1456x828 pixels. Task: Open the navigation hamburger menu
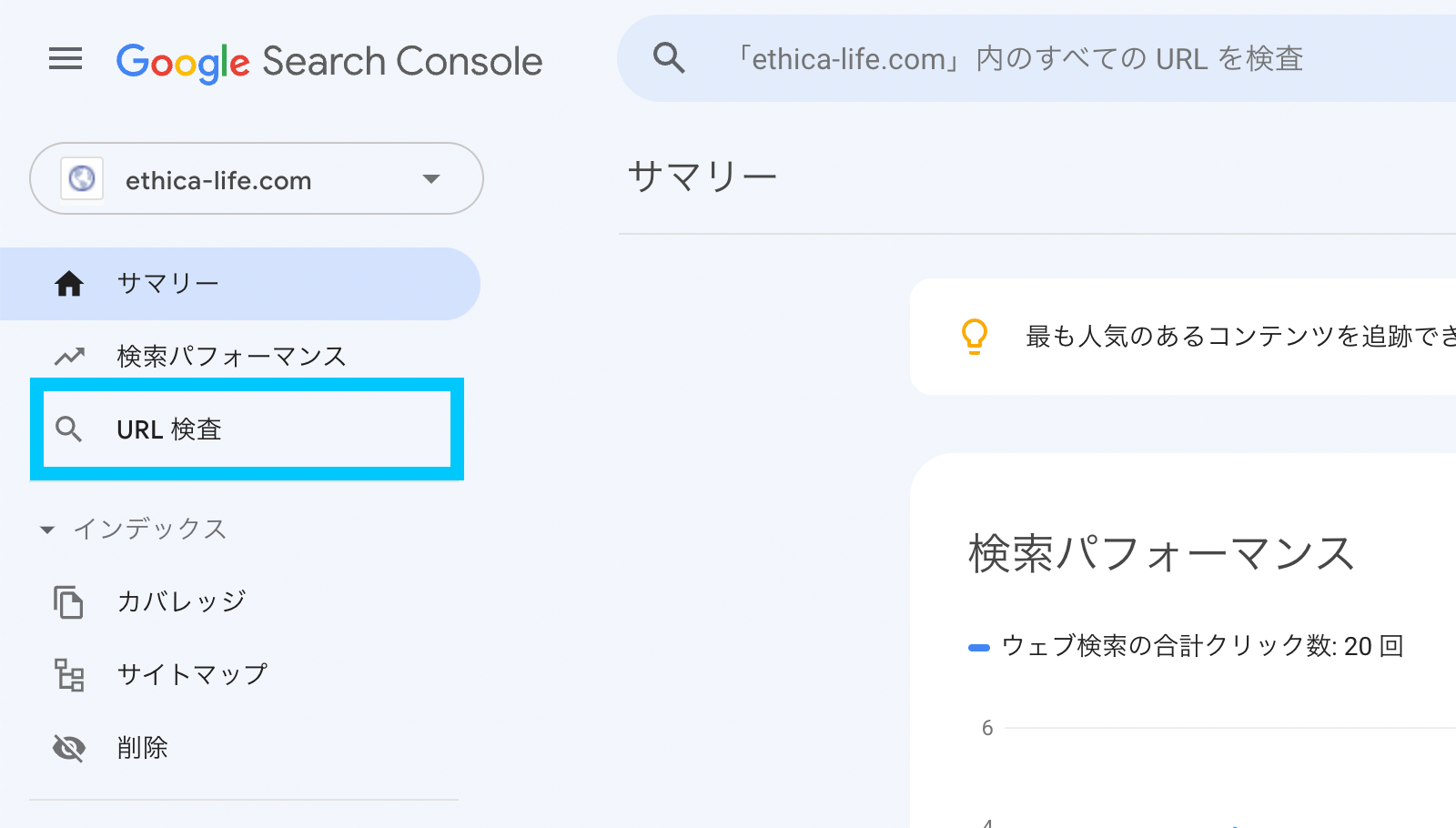tap(65, 59)
